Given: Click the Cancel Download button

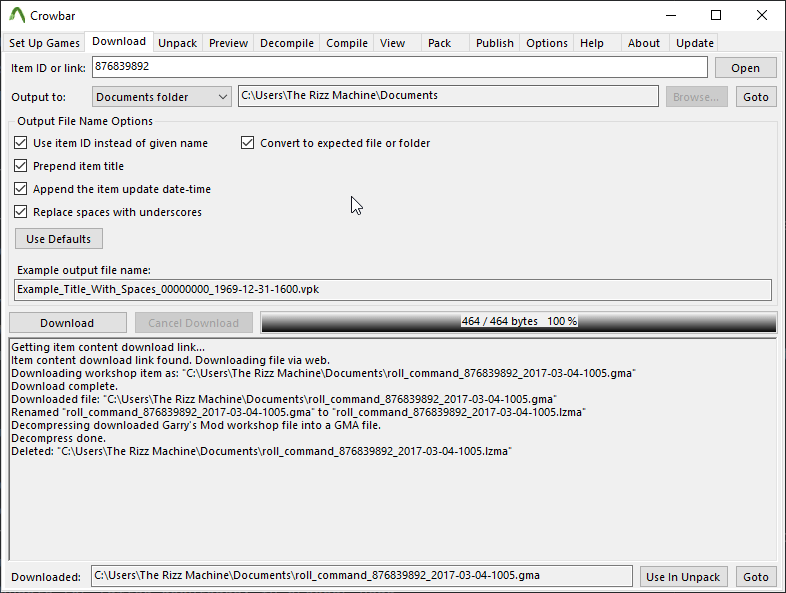Looking at the screenshot, I should [193, 323].
